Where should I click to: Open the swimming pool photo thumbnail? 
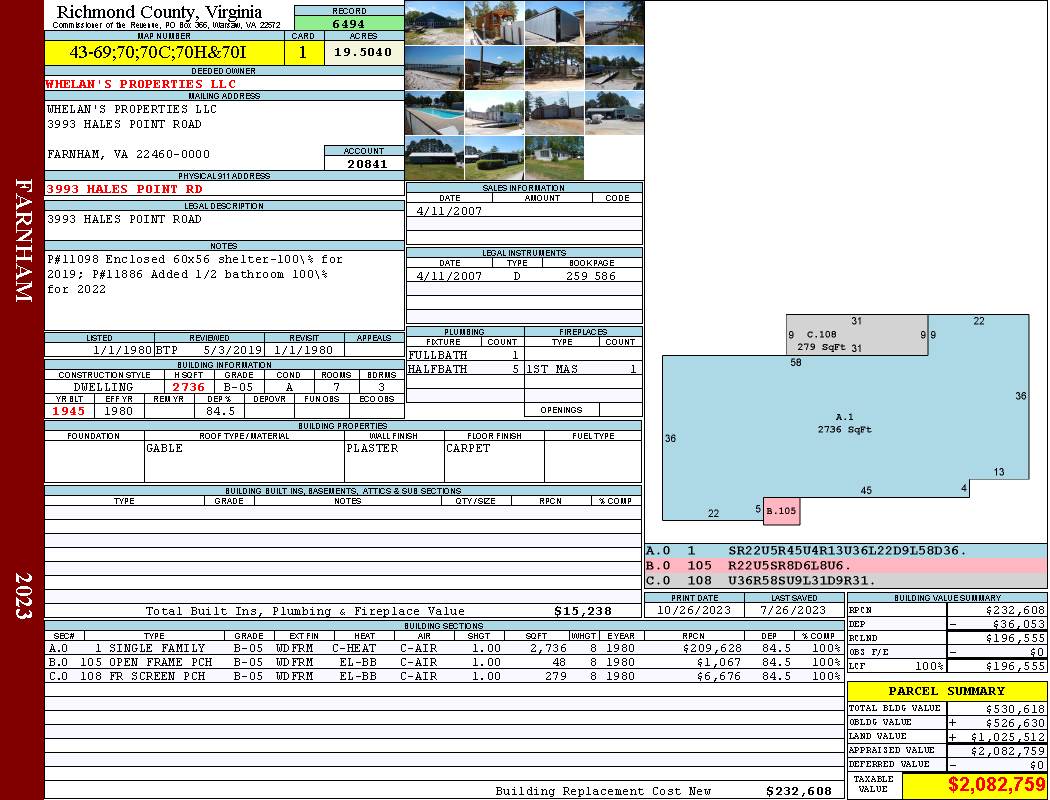tap(434, 113)
